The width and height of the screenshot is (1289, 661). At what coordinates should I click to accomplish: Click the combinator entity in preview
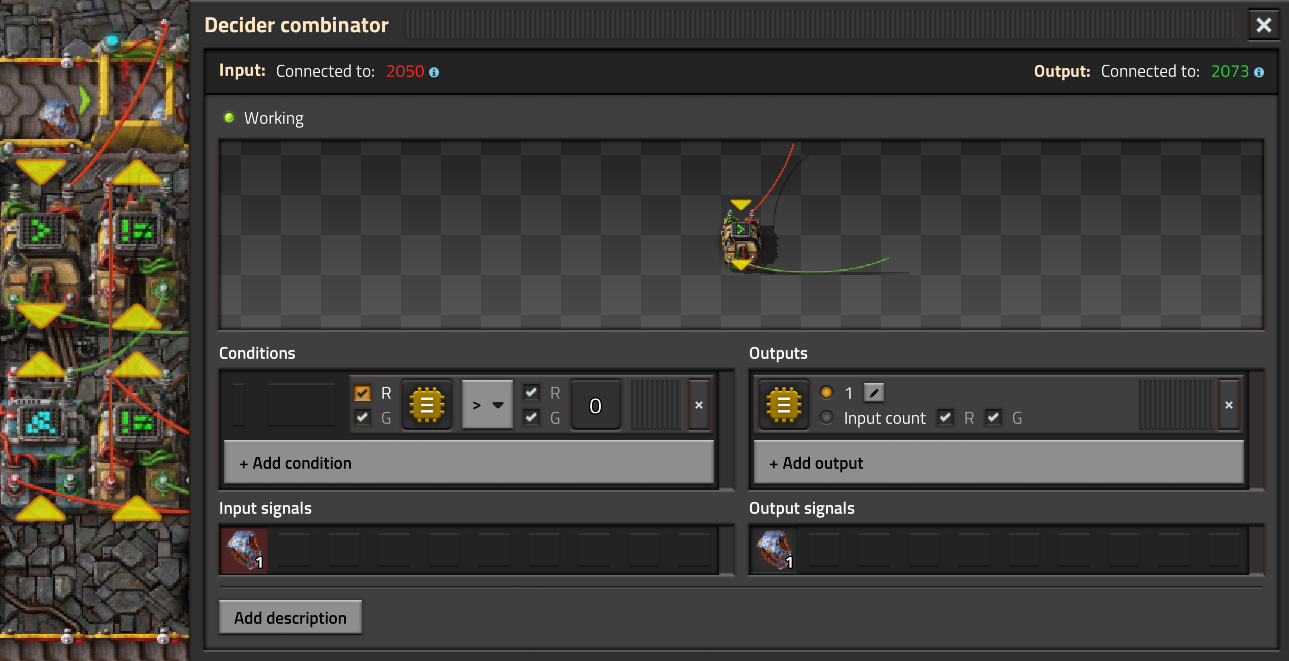point(740,236)
